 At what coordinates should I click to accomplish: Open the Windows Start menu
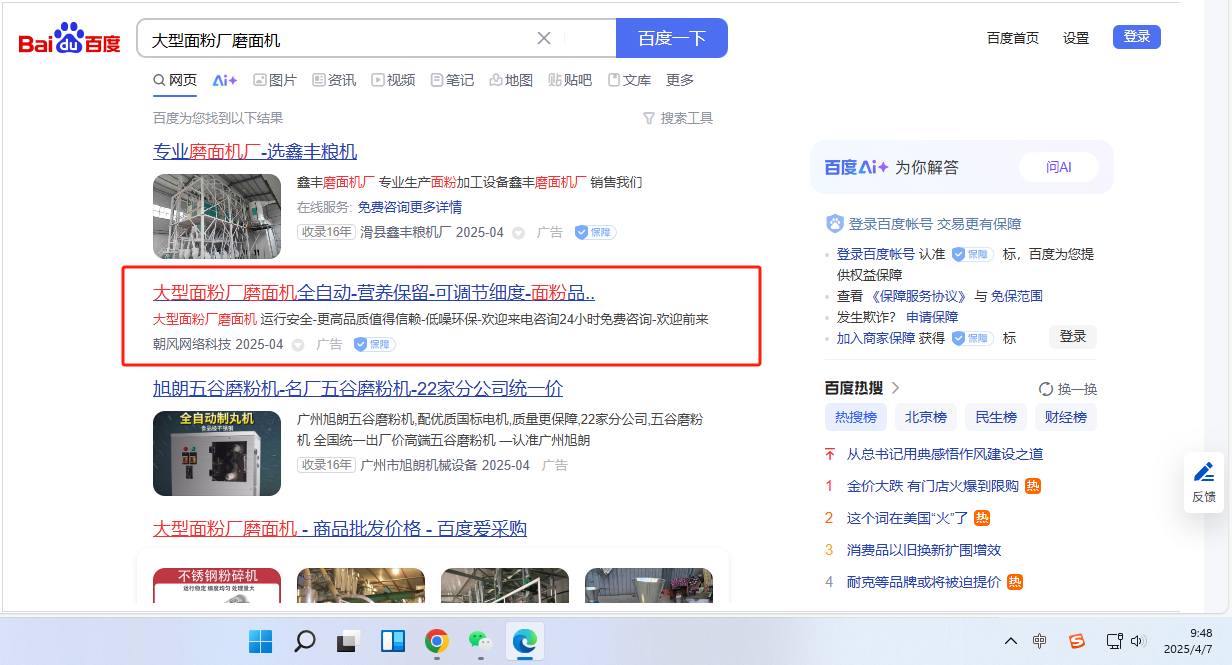260,641
